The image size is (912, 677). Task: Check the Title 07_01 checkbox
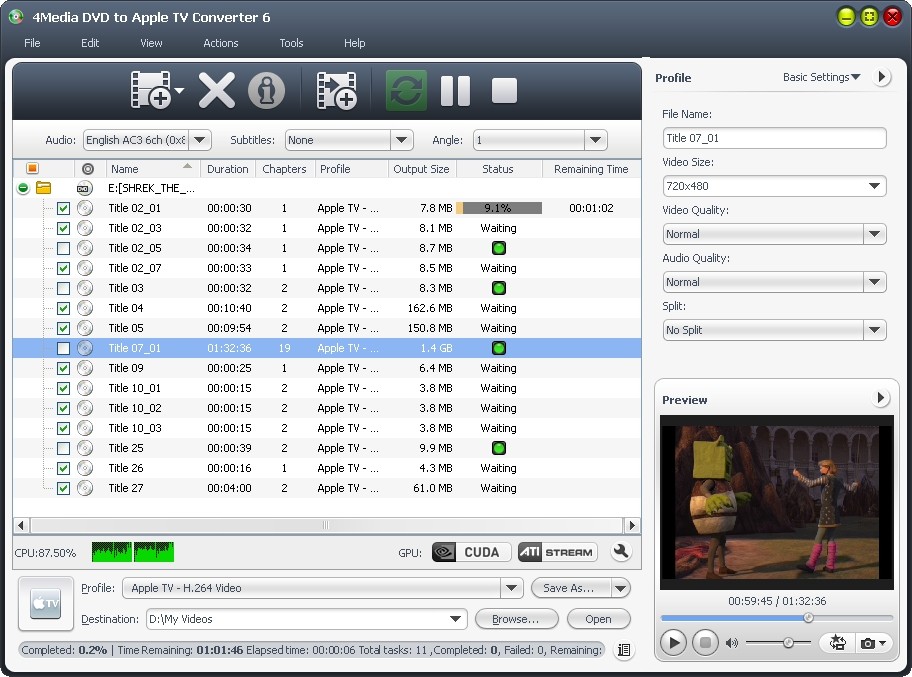tap(63, 348)
